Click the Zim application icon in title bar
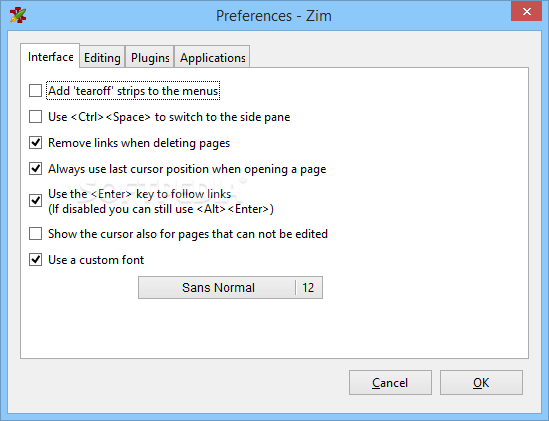 (18, 15)
